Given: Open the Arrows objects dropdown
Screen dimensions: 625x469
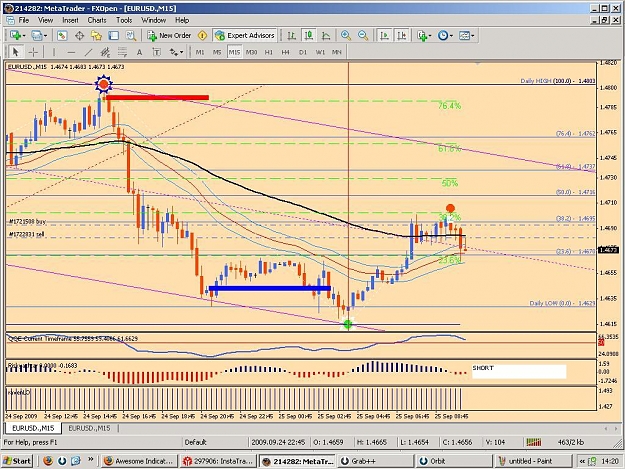Looking at the screenshot, I should coord(176,52).
